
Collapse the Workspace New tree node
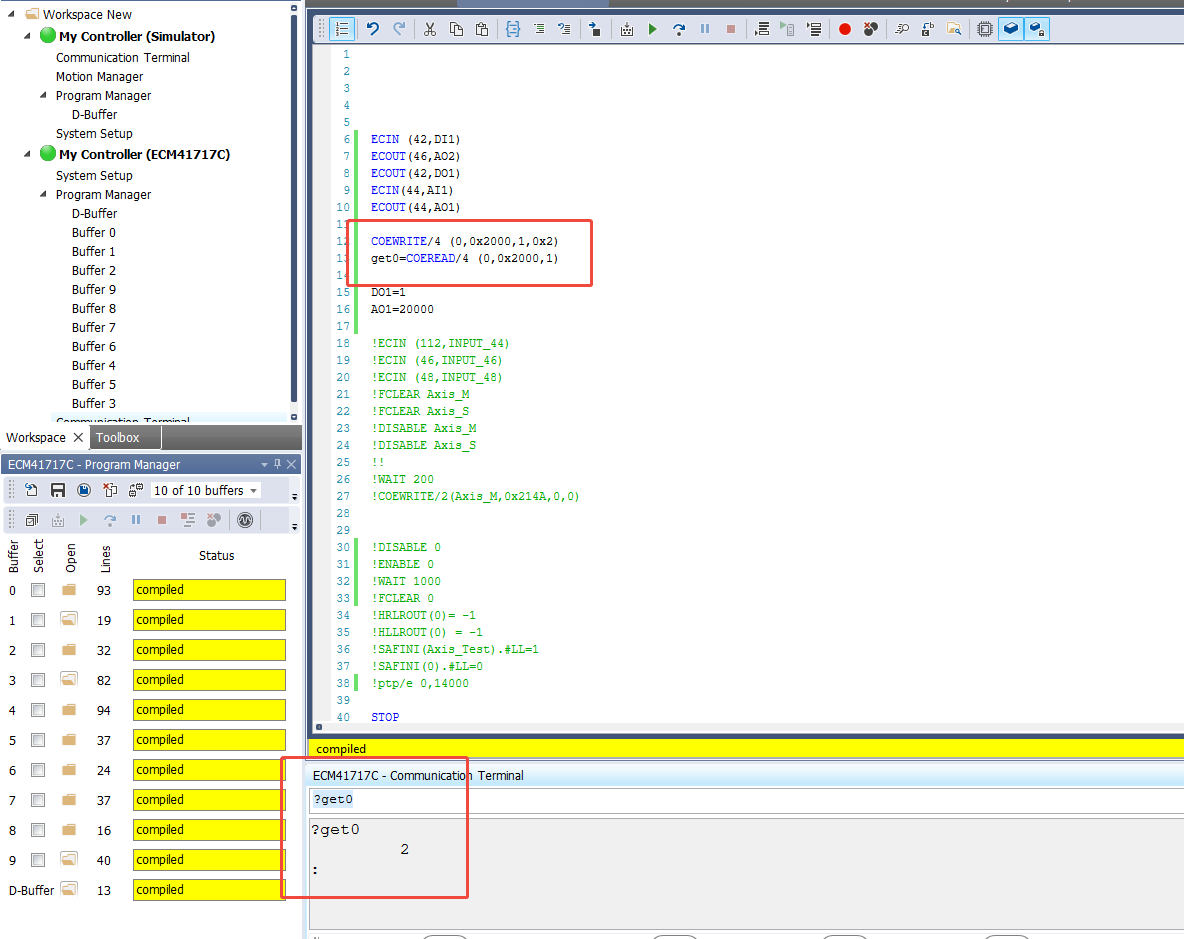click(12, 15)
